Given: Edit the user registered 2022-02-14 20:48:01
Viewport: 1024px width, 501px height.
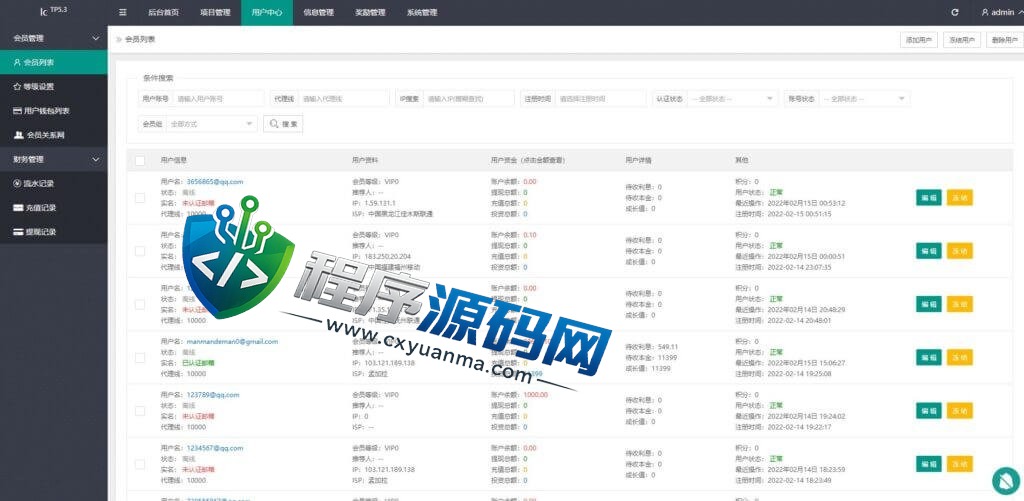Looking at the screenshot, I should pyautogui.click(x=929, y=304).
